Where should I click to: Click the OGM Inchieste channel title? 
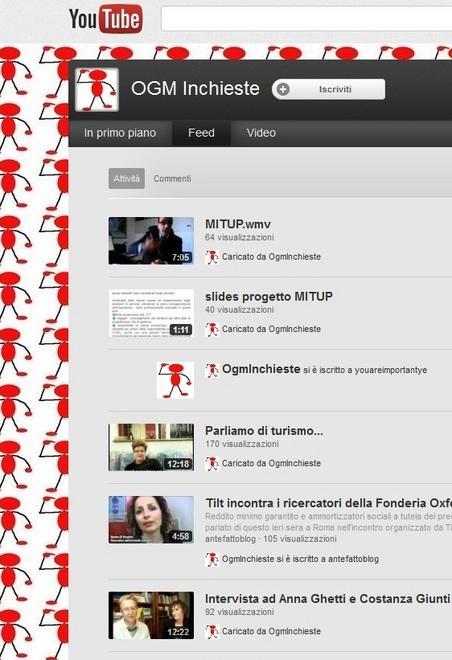(195, 88)
